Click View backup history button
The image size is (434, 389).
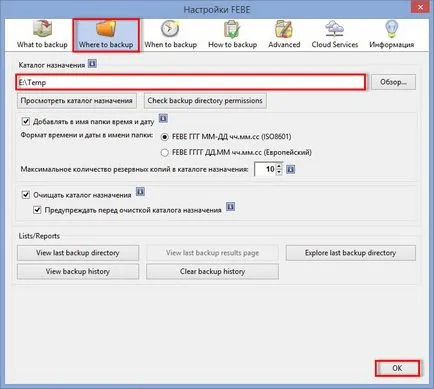pos(78,272)
